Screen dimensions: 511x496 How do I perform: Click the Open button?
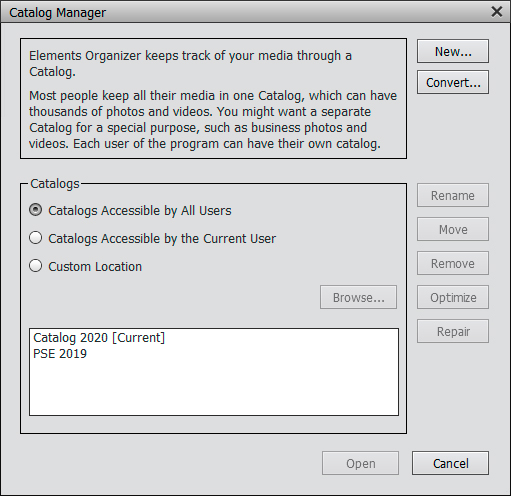pyautogui.click(x=360, y=463)
